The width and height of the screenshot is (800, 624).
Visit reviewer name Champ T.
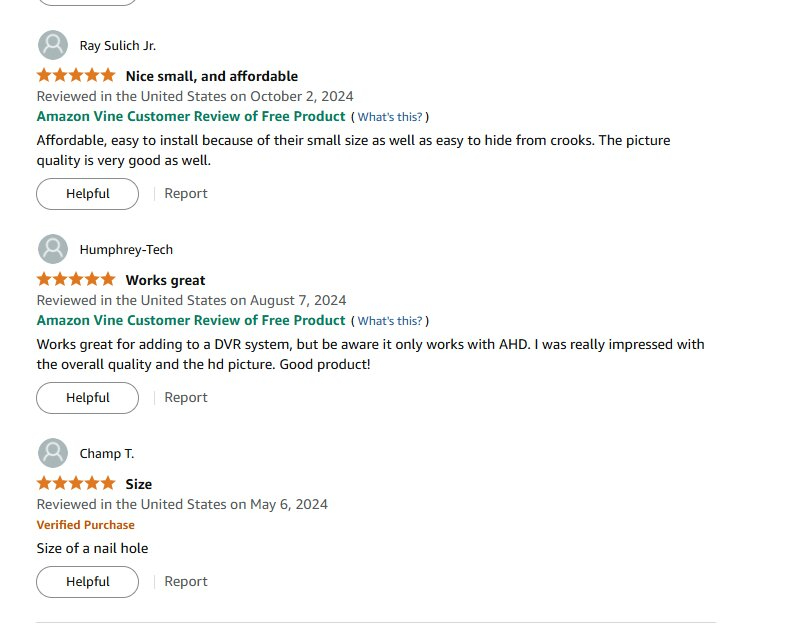click(x=107, y=454)
